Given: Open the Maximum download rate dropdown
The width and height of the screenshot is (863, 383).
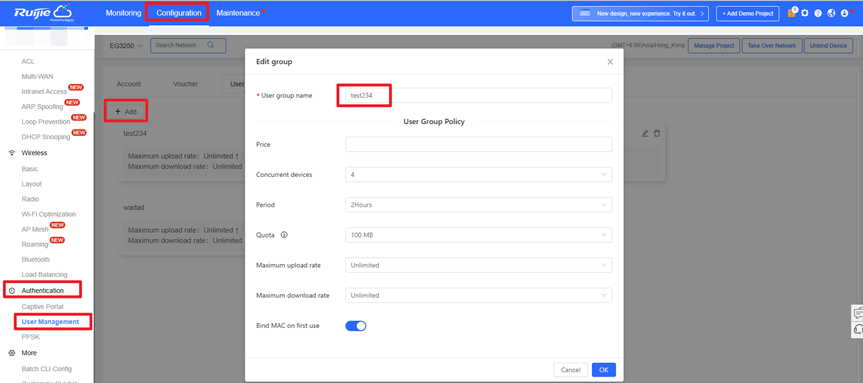Looking at the screenshot, I should pos(478,296).
